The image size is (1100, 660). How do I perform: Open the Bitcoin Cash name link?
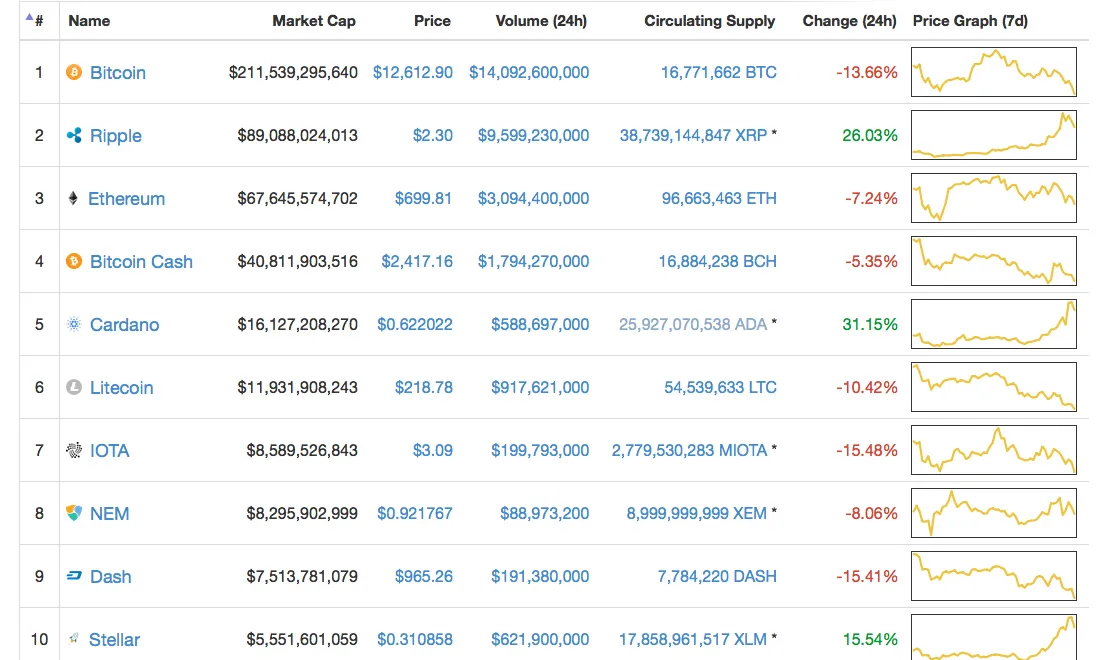coord(141,262)
